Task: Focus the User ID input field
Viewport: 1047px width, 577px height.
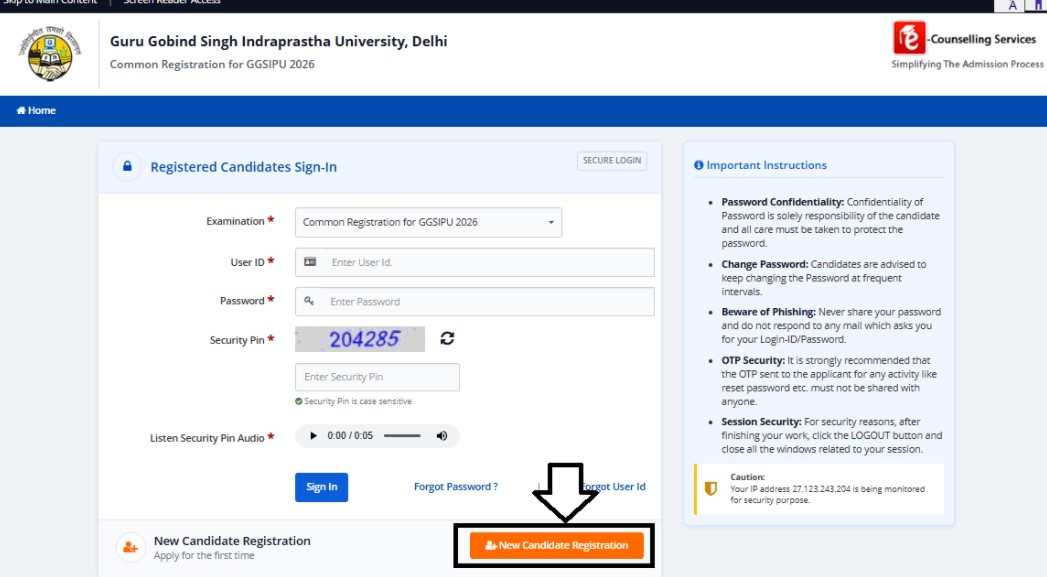Action: (x=475, y=262)
